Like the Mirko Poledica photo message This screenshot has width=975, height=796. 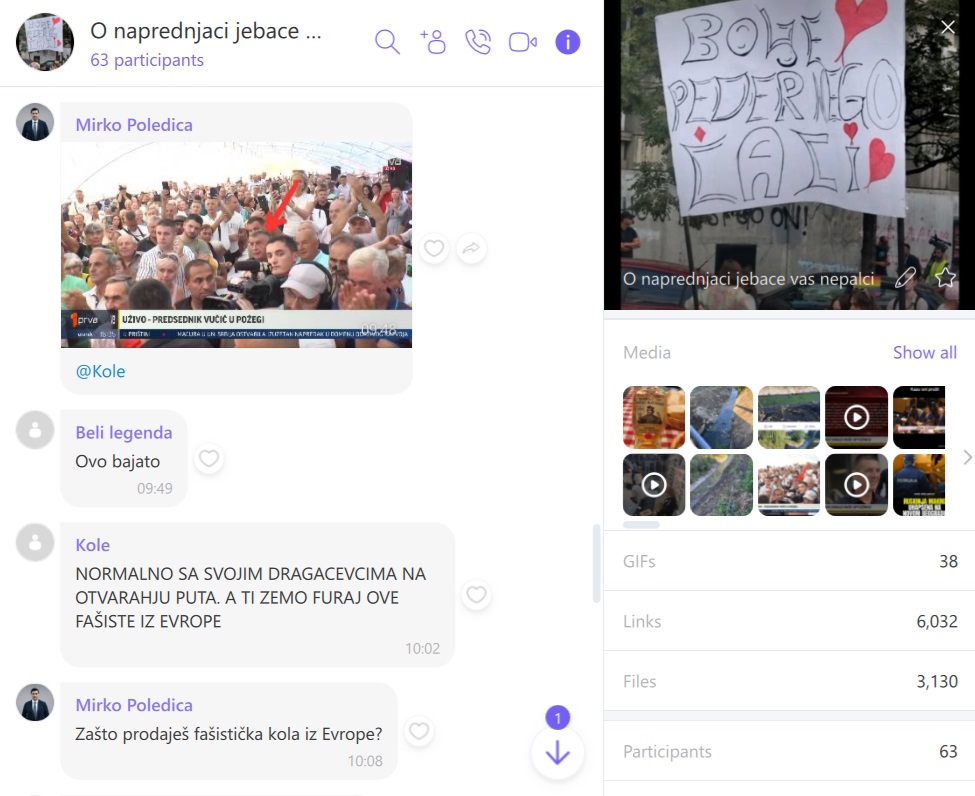tap(433, 249)
